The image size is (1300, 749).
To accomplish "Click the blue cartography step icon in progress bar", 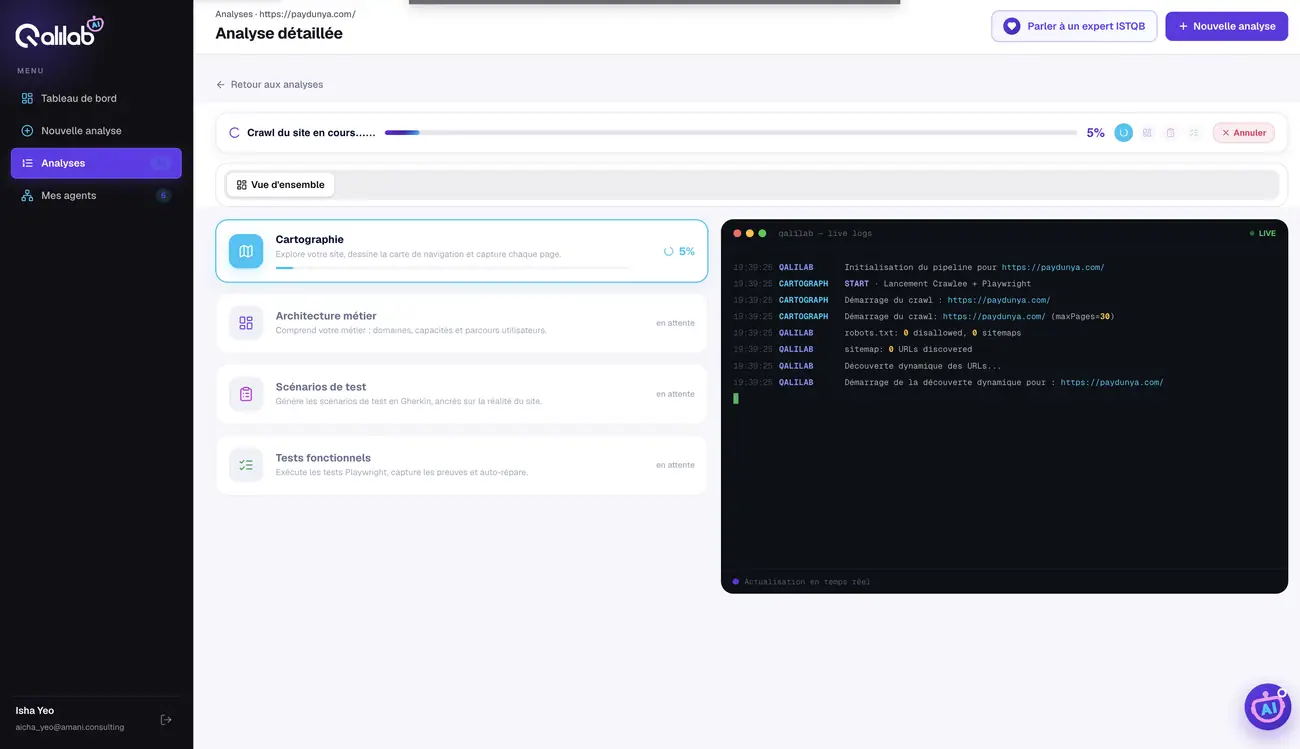I will pos(1124,132).
